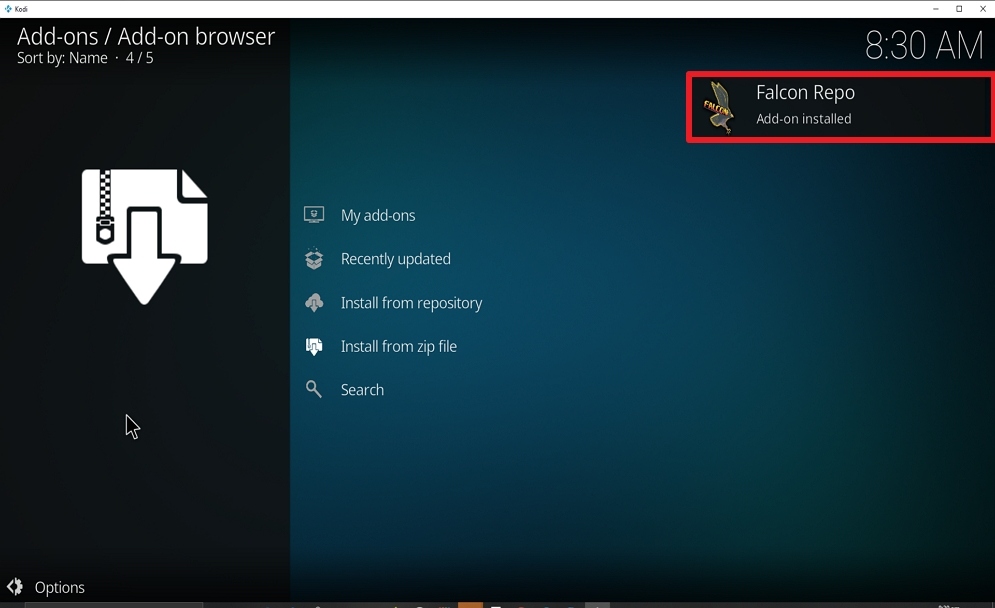Click the Kodi logo in title bar

coord(8,9)
